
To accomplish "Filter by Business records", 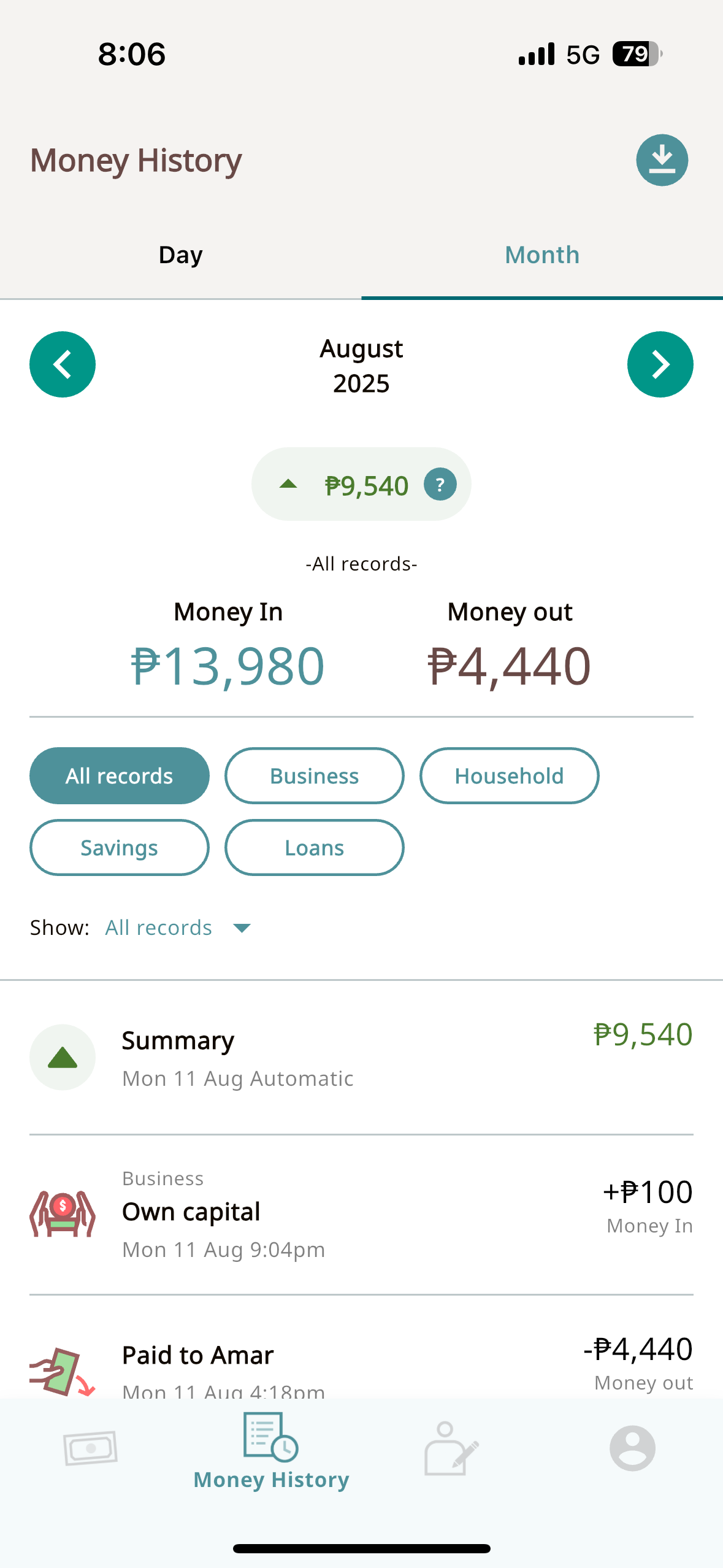I will (314, 776).
